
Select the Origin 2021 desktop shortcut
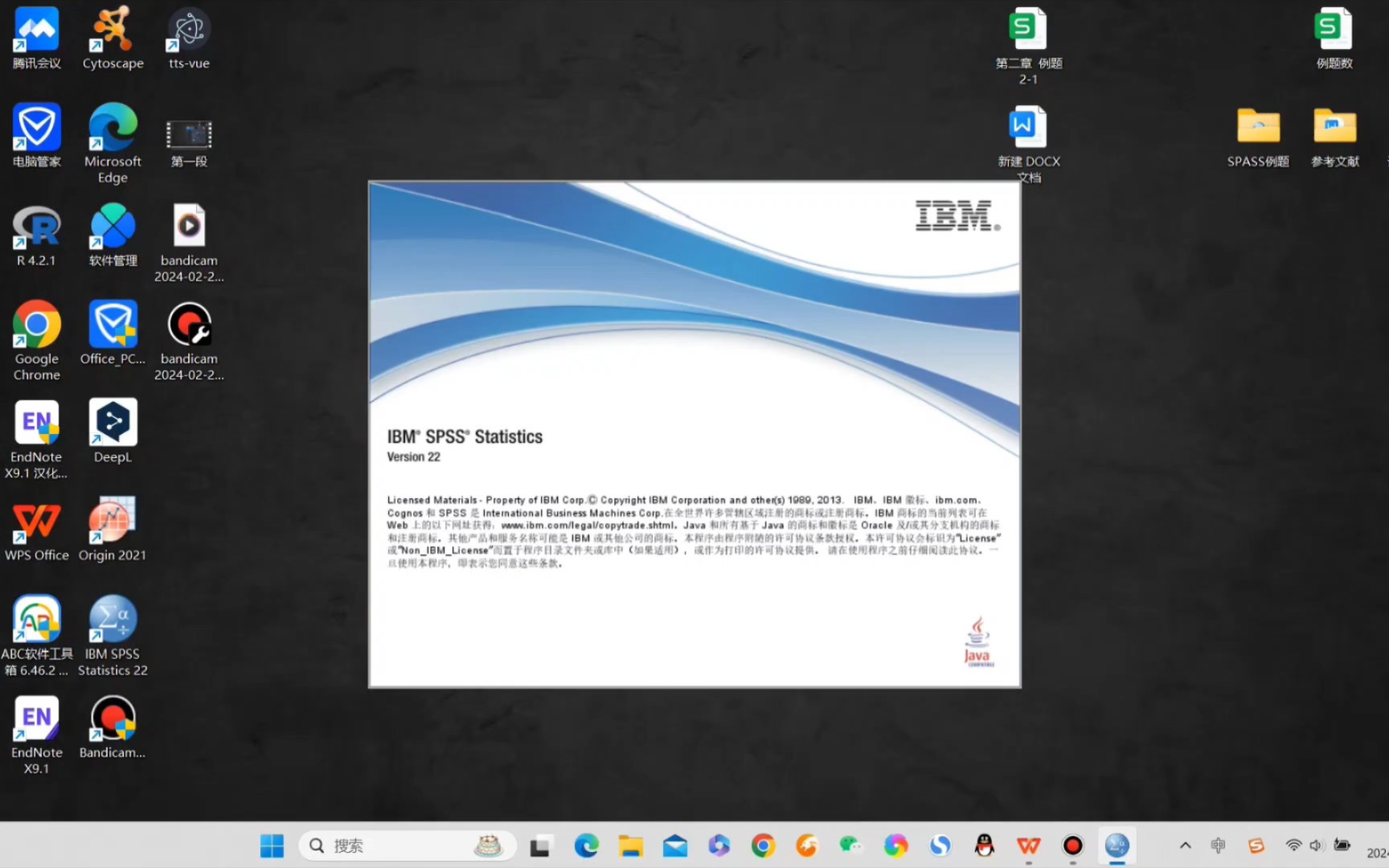(113, 530)
